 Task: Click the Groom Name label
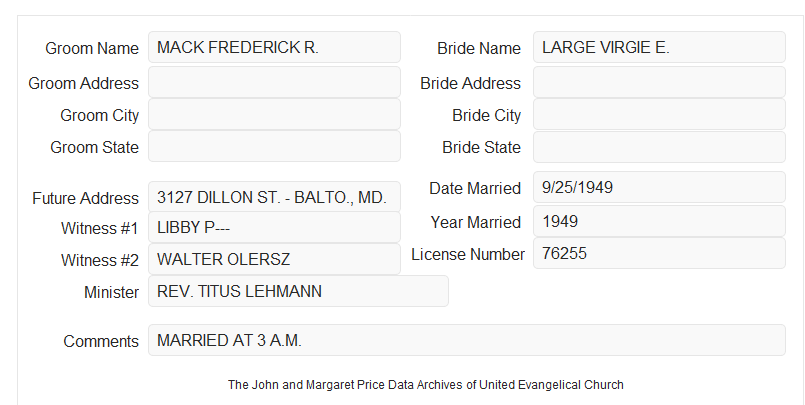pos(92,48)
